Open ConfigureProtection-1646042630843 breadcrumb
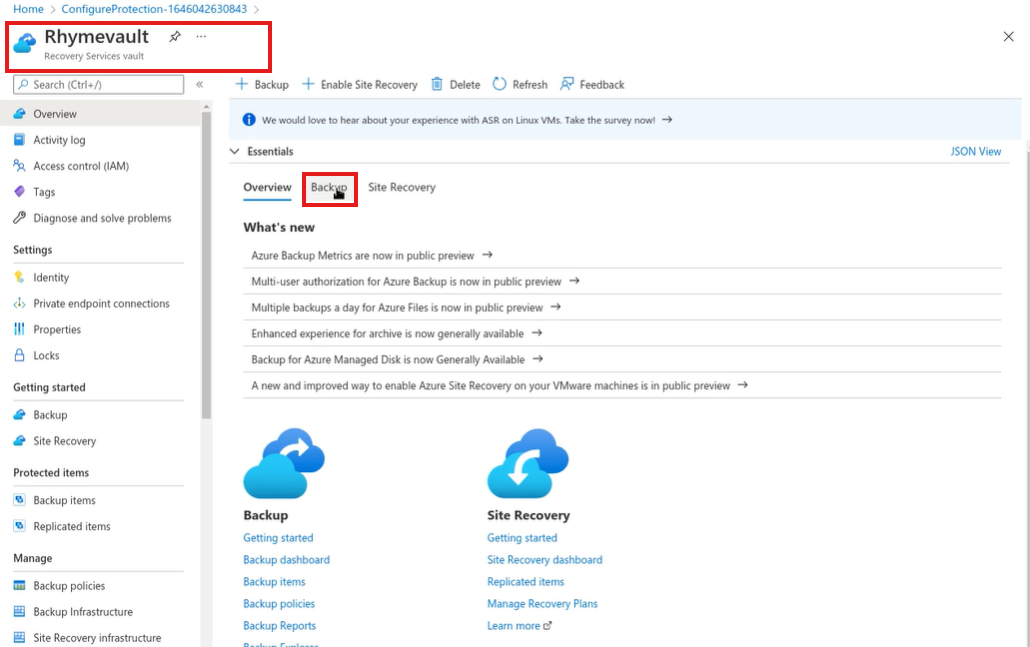The width and height of the screenshot is (1030, 647). pos(154,9)
